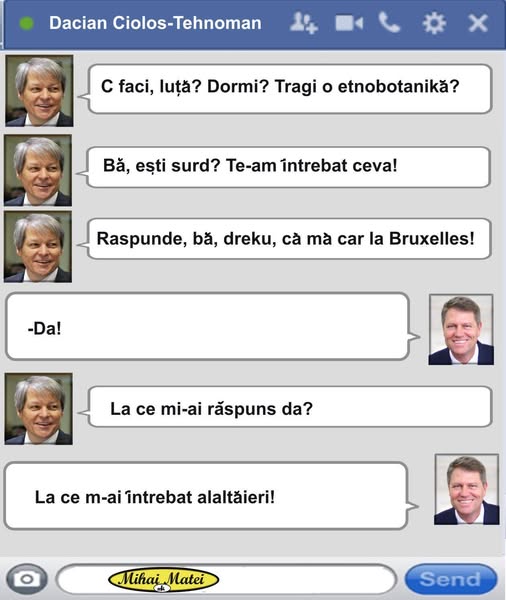The width and height of the screenshot is (506, 600).
Task: Click the 'La ce m-ai întrebat alaltăieri!' bubble
Action: (206, 496)
